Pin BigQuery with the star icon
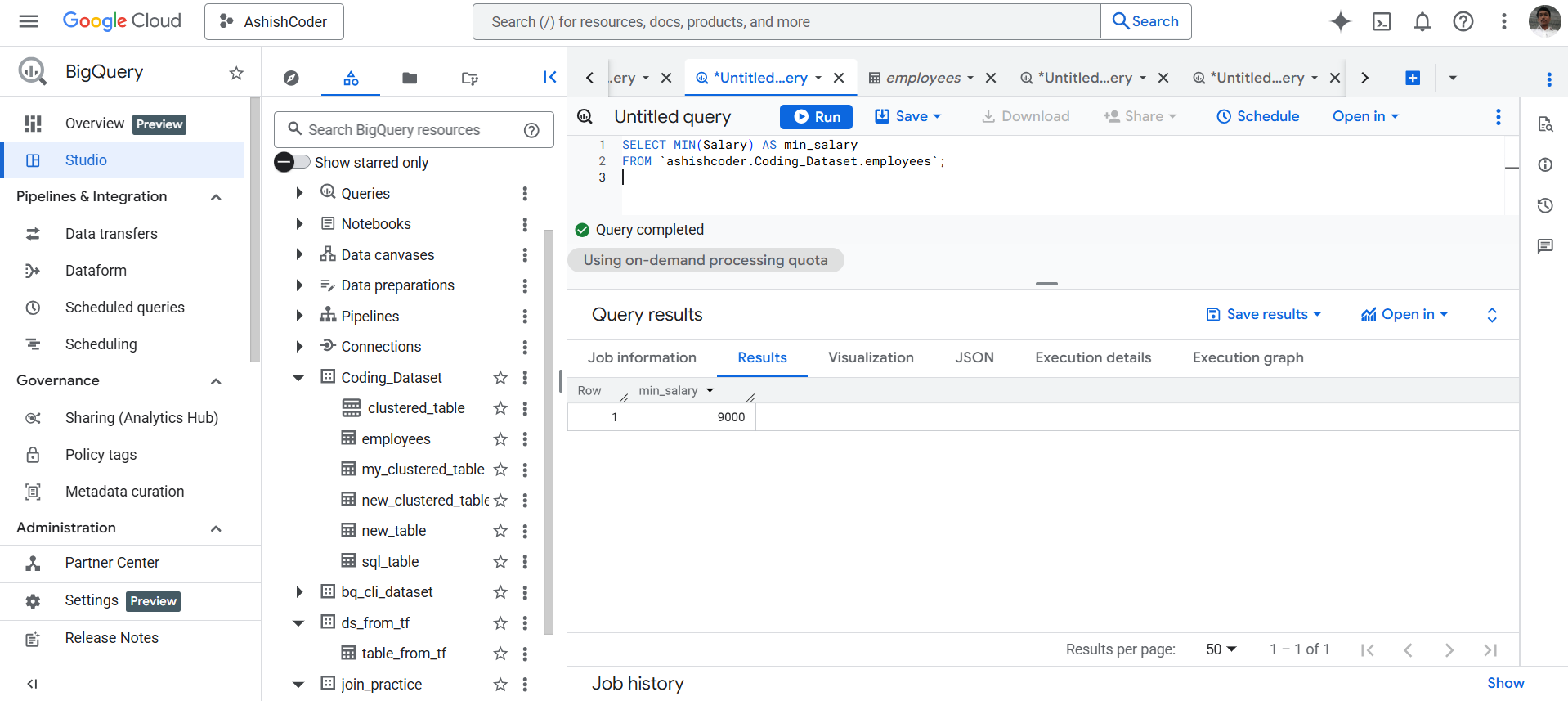This screenshot has height=701, width=1568. coord(236,73)
